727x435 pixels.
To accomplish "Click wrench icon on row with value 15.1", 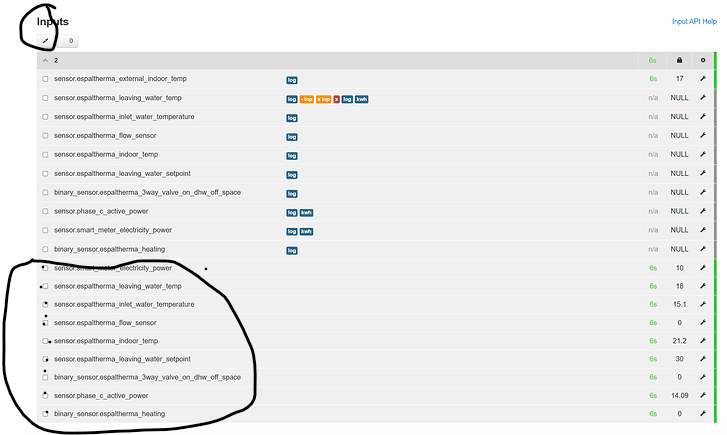I will point(702,304).
